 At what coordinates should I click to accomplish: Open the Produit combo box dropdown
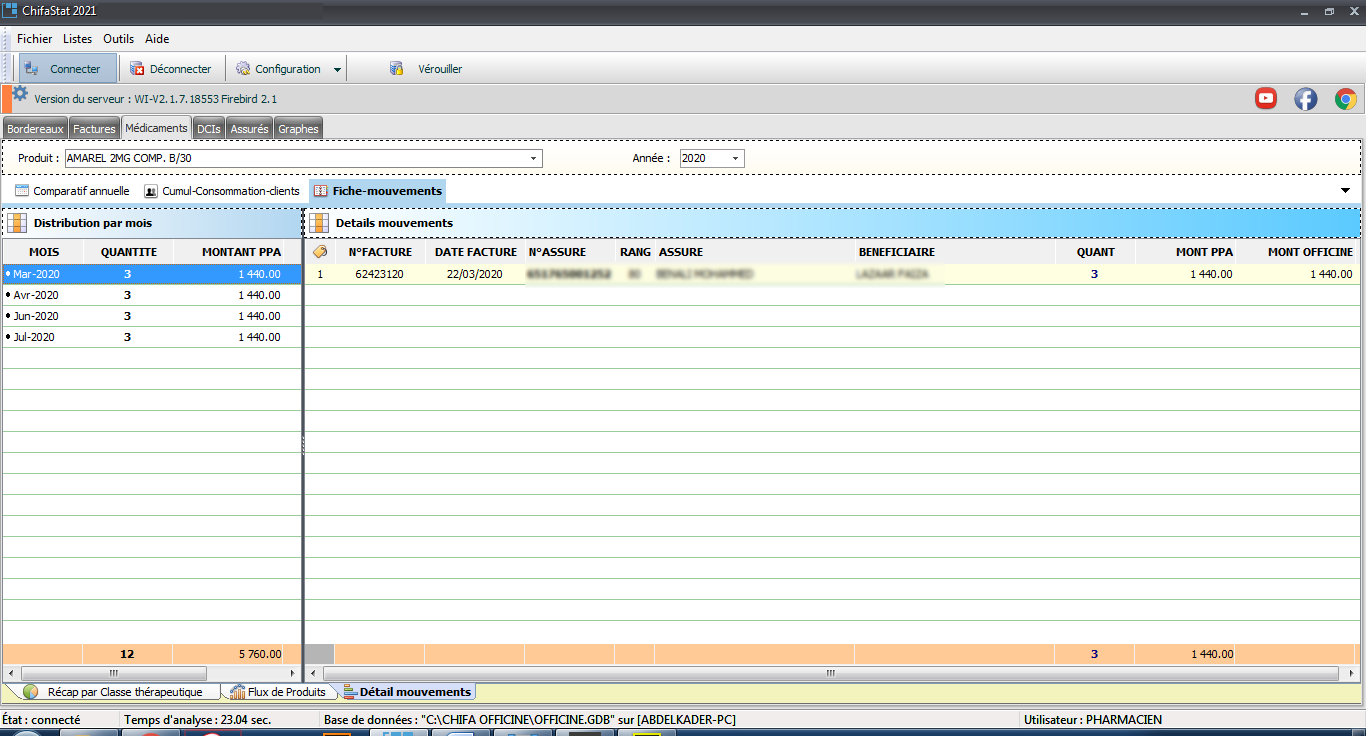(534, 158)
